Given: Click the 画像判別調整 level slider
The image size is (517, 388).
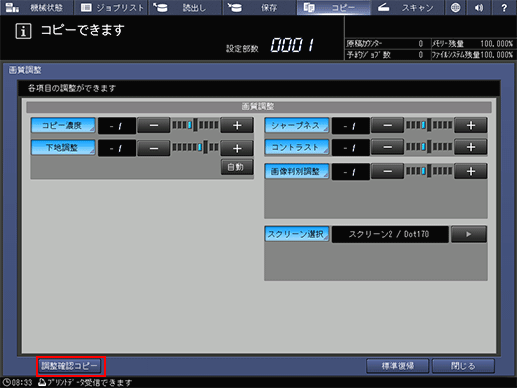Looking at the screenshot, I should coord(429,171).
